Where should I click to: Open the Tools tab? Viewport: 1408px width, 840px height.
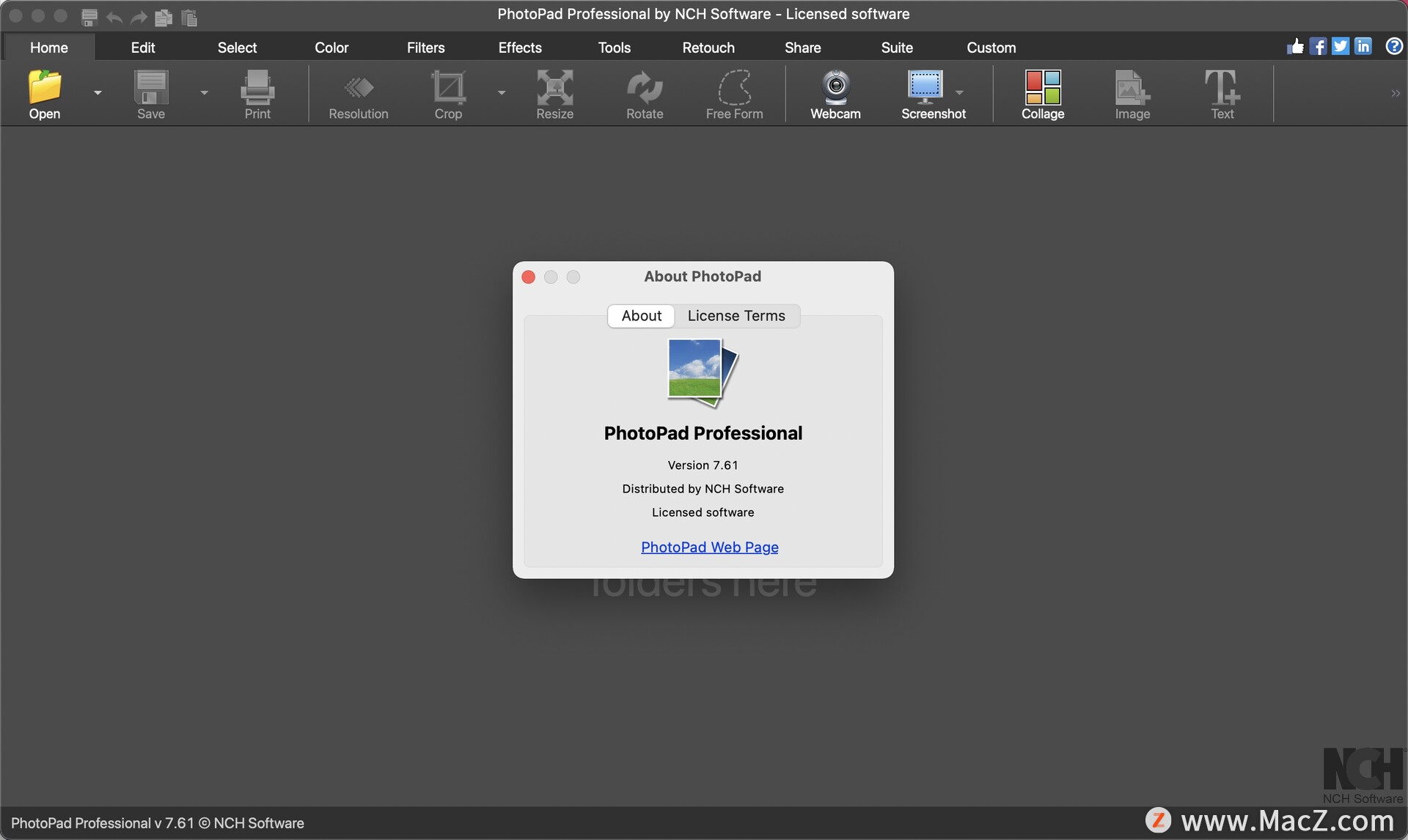coord(615,48)
